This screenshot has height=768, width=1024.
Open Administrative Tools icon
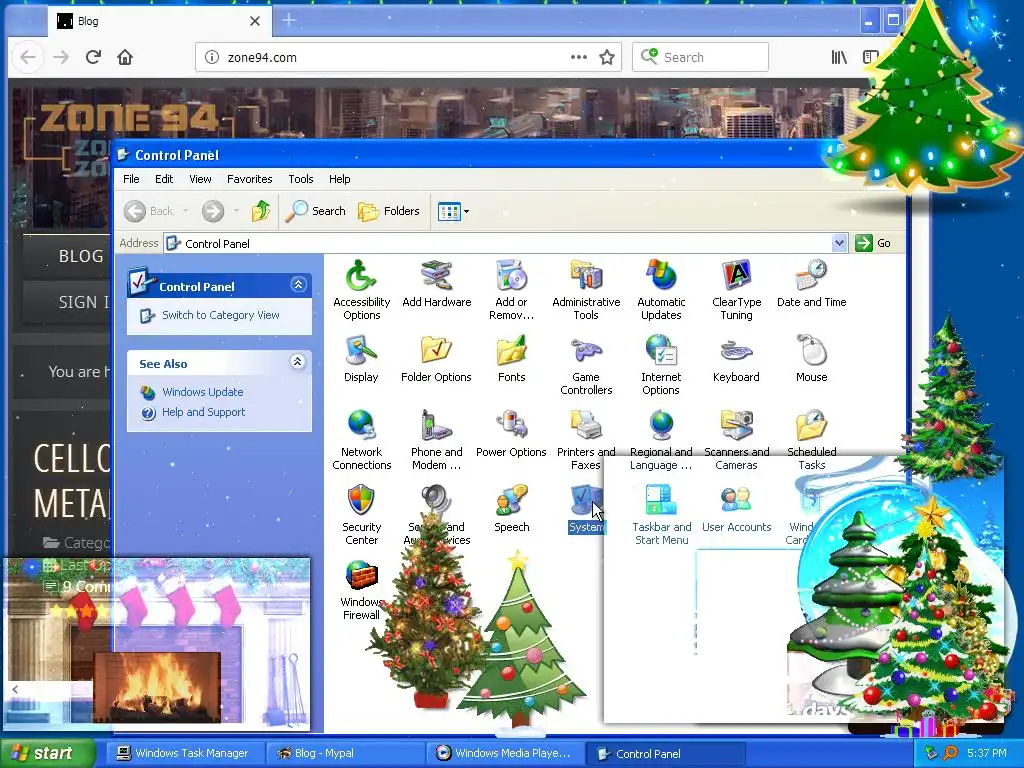tap(586, 290)
